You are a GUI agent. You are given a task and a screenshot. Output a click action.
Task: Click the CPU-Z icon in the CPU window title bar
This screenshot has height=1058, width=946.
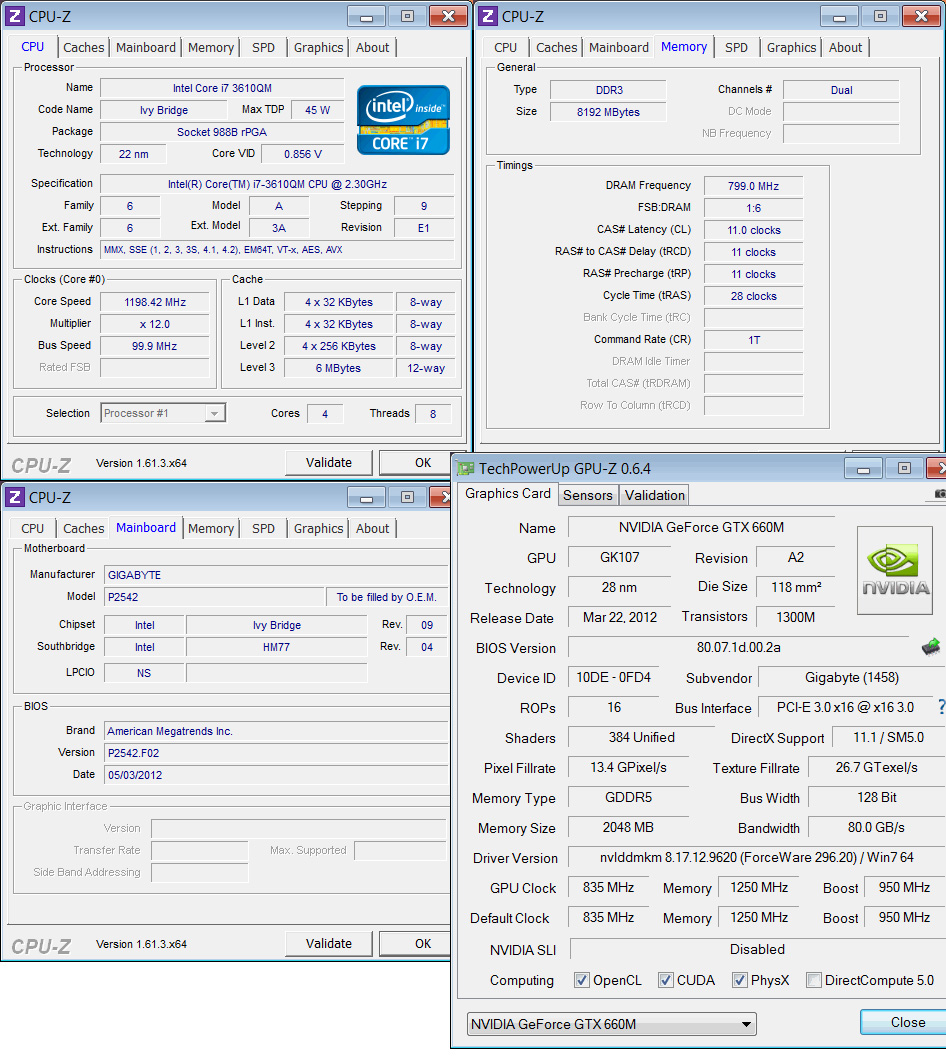coord(15,16)
